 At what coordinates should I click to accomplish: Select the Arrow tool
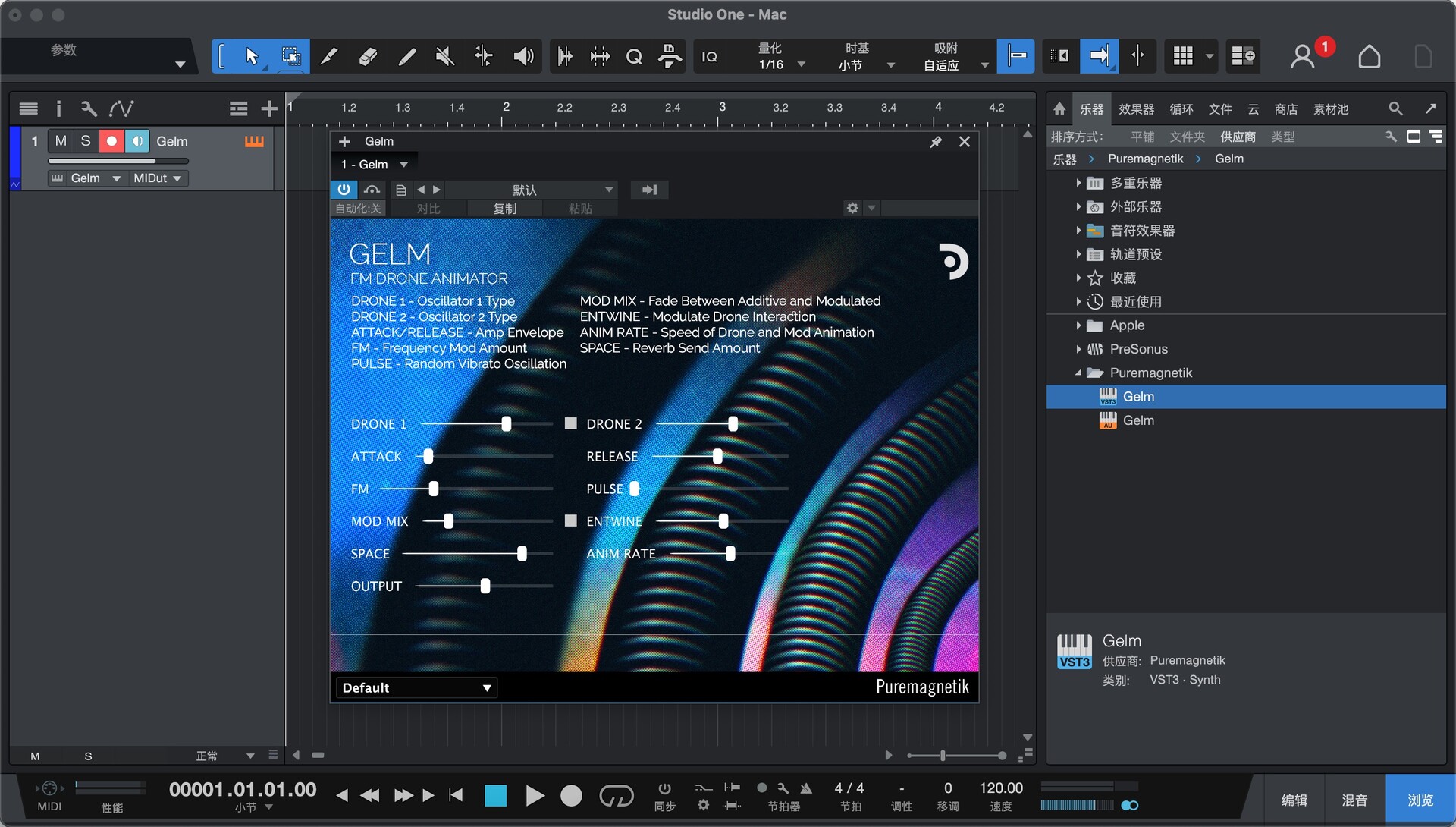(253, 56)
